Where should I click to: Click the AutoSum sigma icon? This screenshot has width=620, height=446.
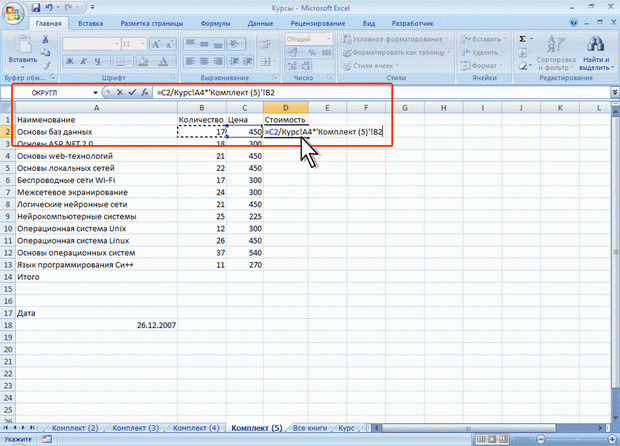click(x=522, y=39)
